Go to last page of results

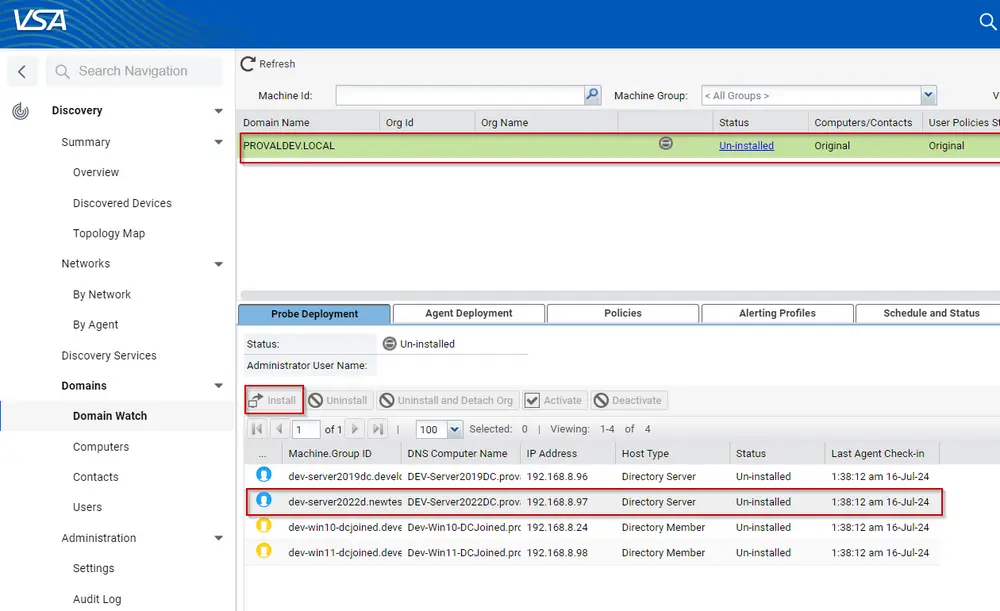coord(378,429)
